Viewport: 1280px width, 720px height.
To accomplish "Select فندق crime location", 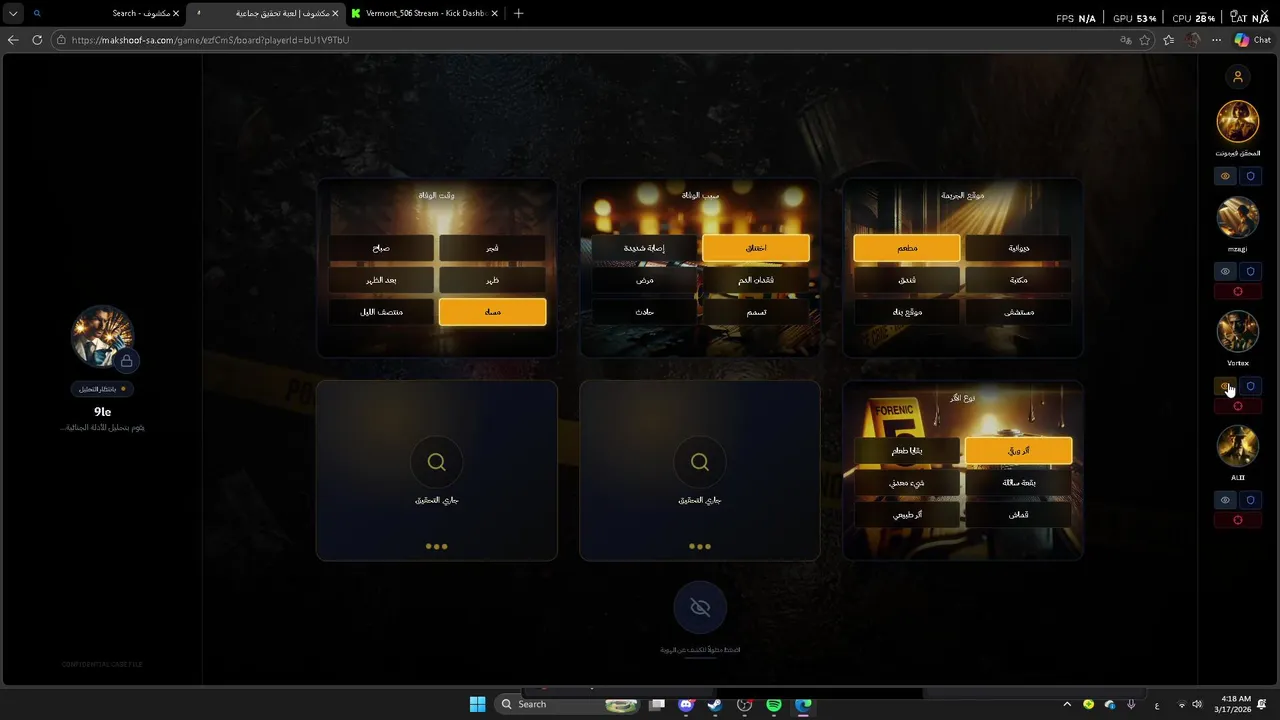I will click(x=907, y=280).
